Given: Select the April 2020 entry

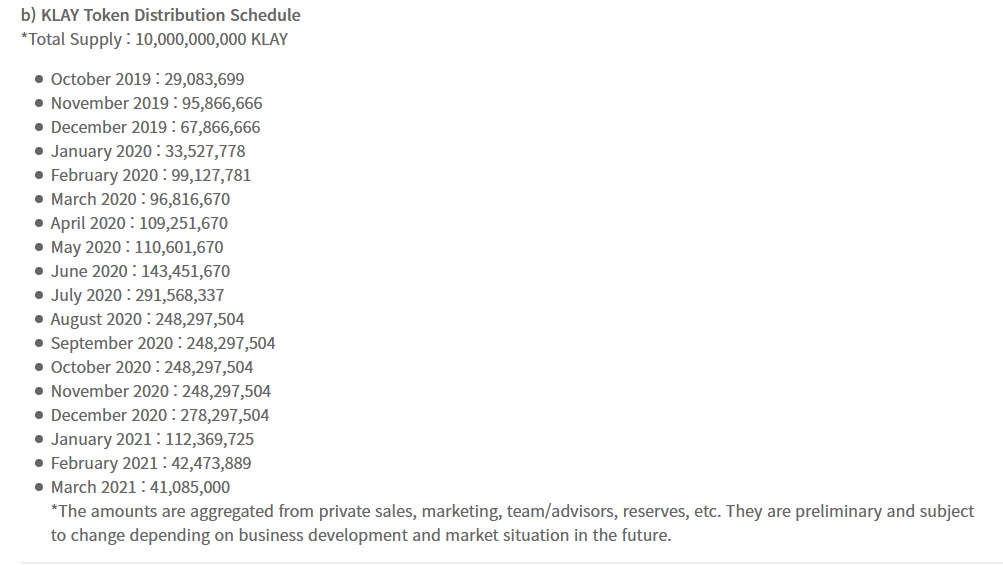Looking at the screenshot, I should tap(139, 223).
